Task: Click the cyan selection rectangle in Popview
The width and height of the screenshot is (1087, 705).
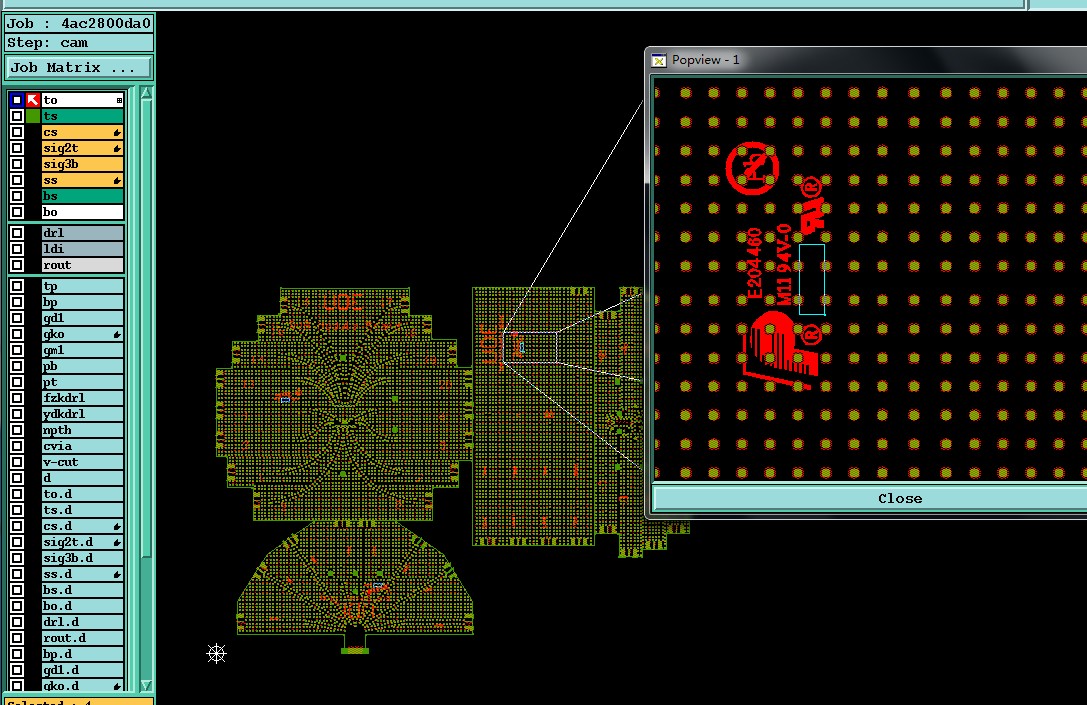Action: pyautogui.click(x=812, y=279)
